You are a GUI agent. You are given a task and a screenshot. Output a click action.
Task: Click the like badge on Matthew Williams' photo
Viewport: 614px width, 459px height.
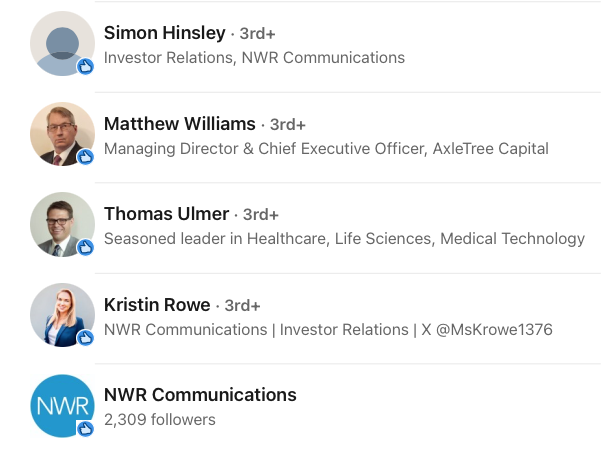[x=85, y=157]
